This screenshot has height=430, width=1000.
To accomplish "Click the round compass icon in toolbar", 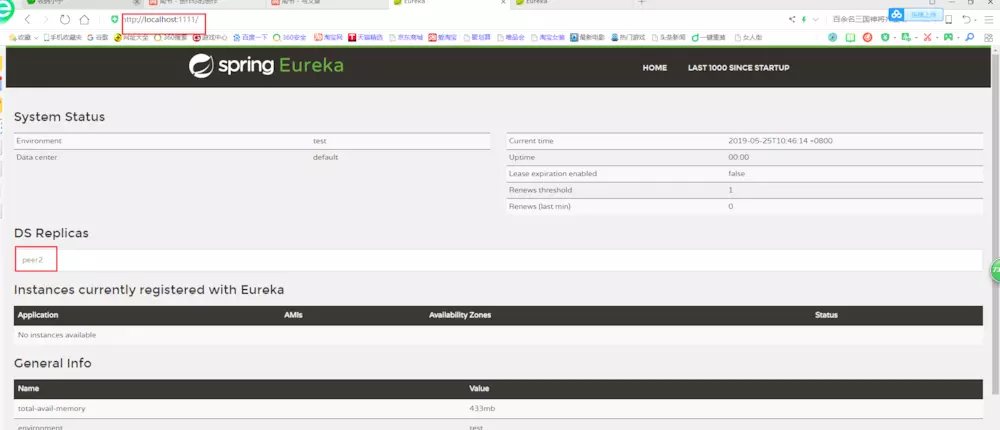I will pos(833,38).
